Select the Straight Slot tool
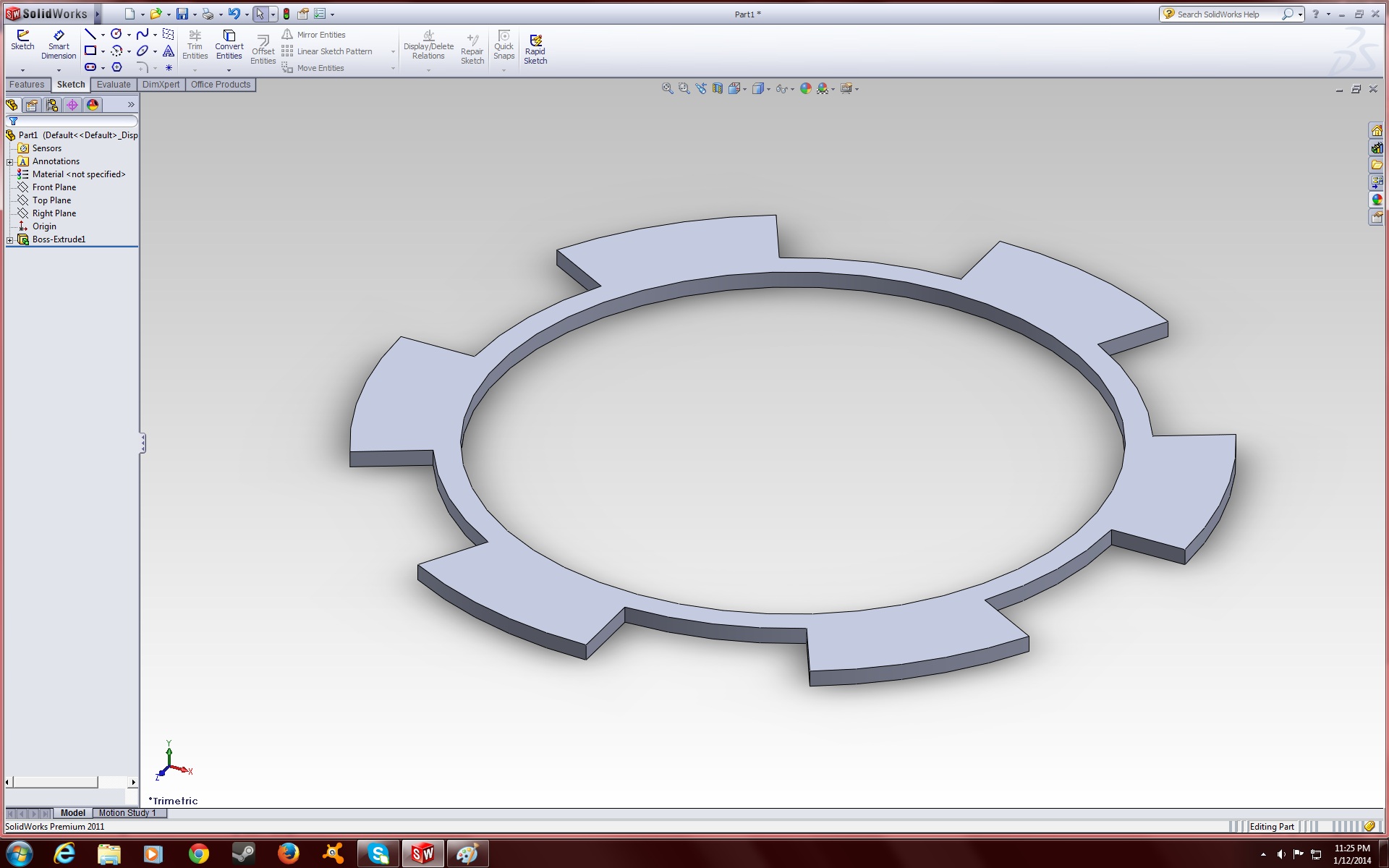 point(90,67)
